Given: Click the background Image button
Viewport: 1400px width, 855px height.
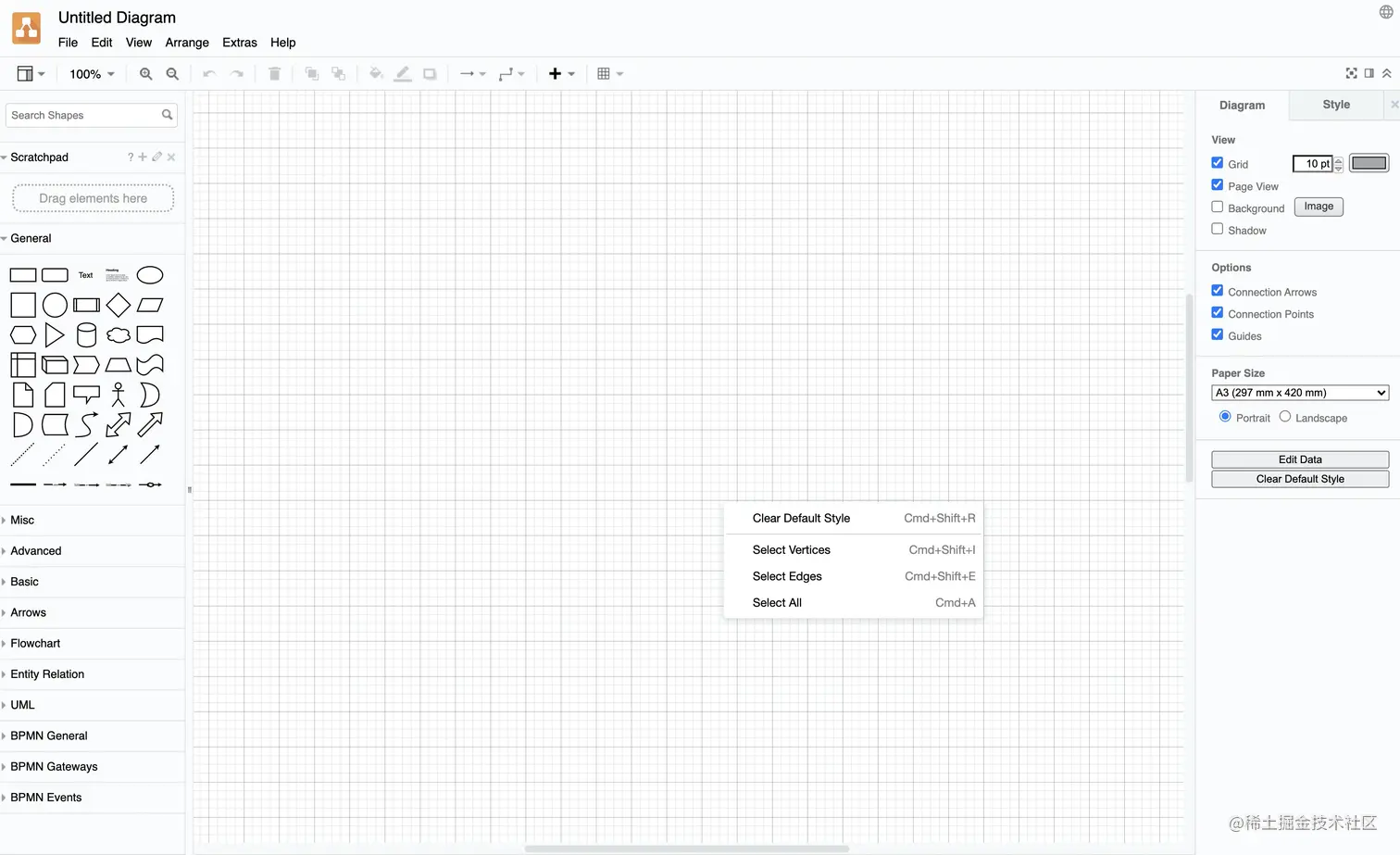Looking at the screenshot, I should (1319, 207).
